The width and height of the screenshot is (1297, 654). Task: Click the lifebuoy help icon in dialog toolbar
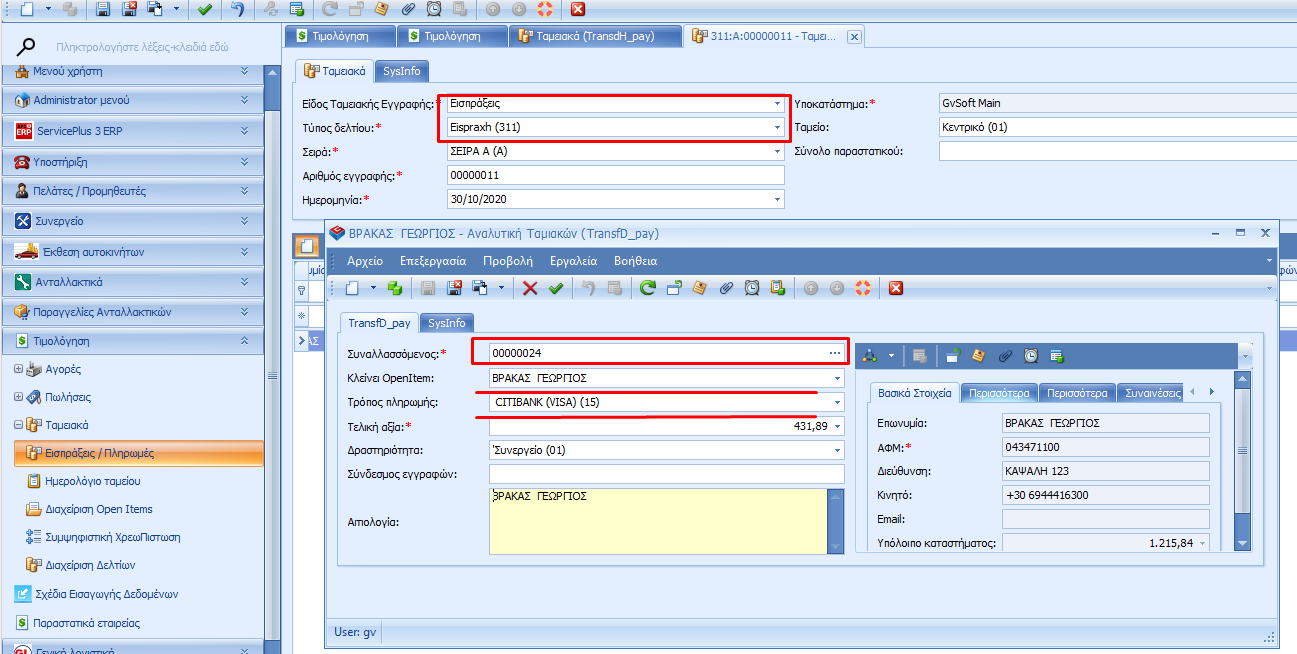[863, 288]
